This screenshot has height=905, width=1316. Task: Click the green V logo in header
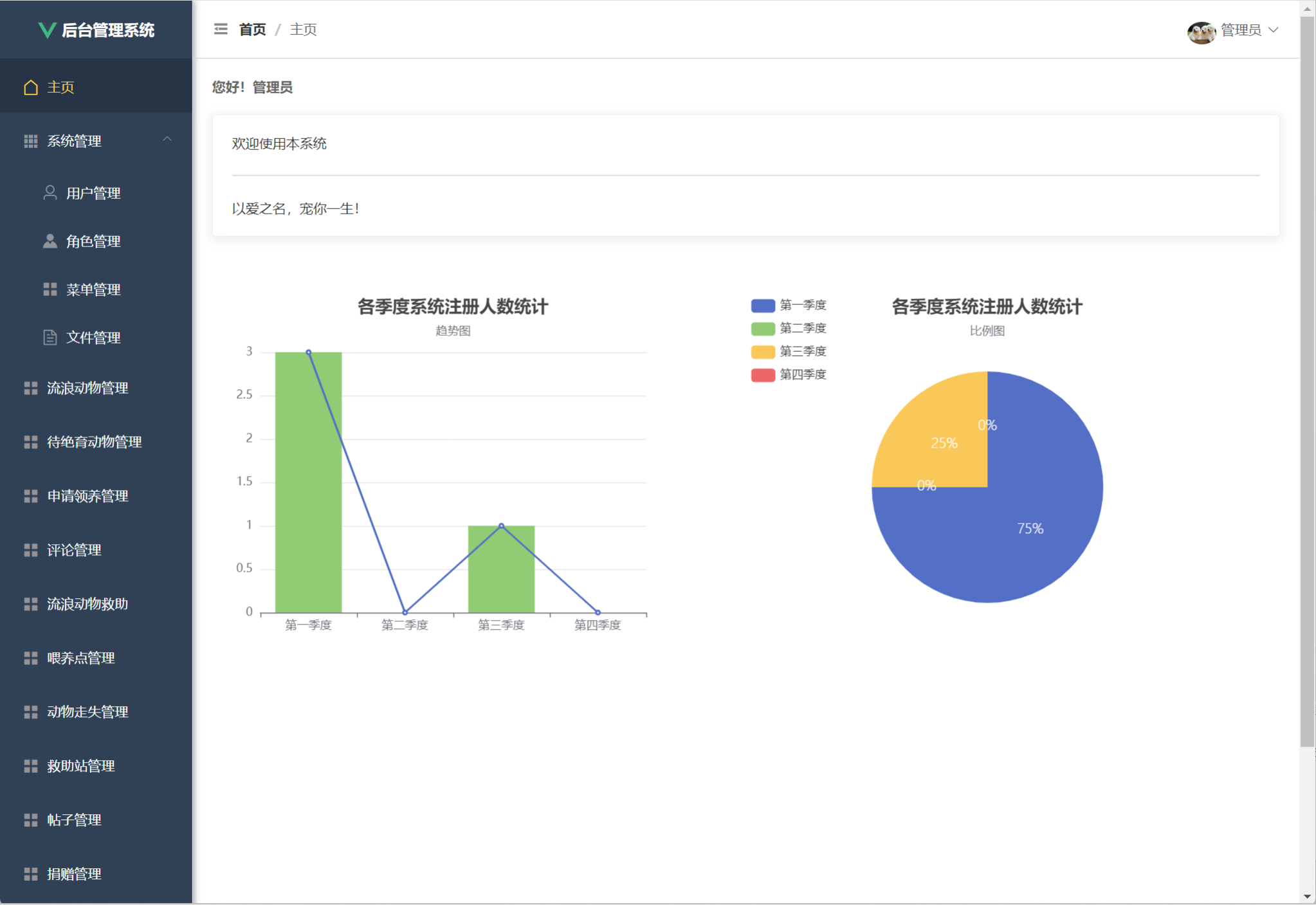tap(47, 30)
